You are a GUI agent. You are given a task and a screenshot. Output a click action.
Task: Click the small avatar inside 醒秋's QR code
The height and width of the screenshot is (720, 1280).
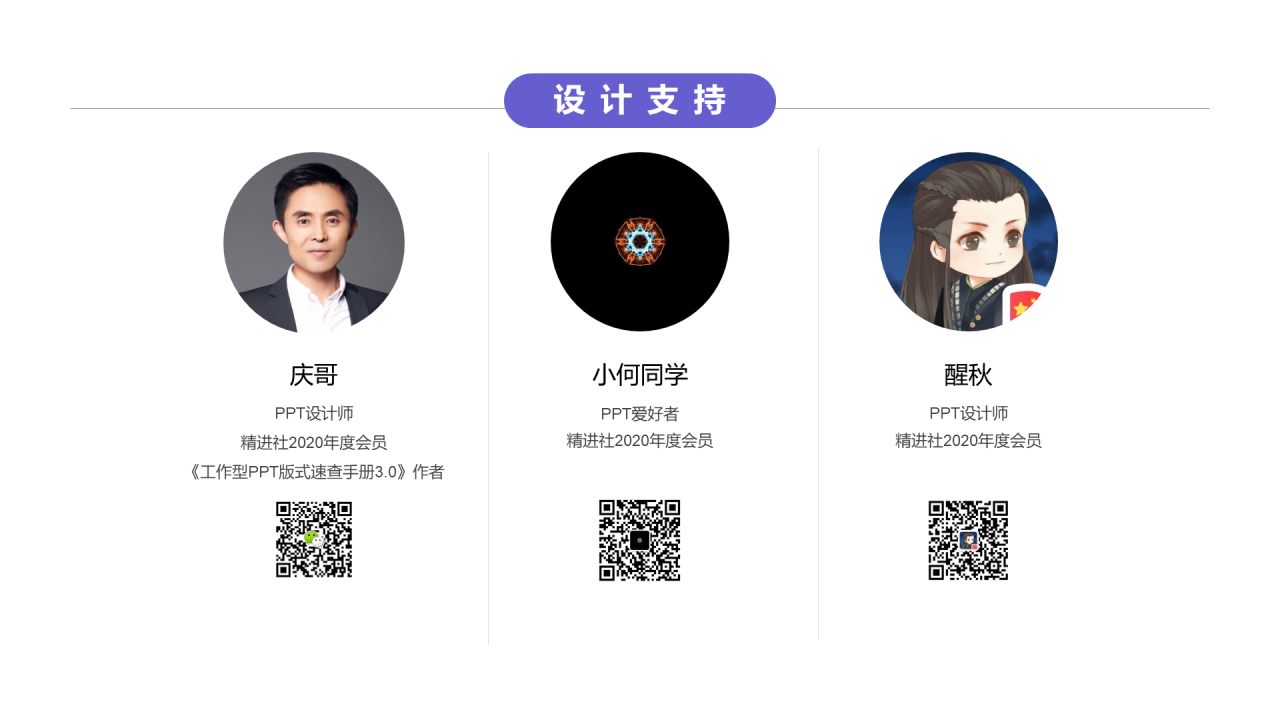click(968, 540)
